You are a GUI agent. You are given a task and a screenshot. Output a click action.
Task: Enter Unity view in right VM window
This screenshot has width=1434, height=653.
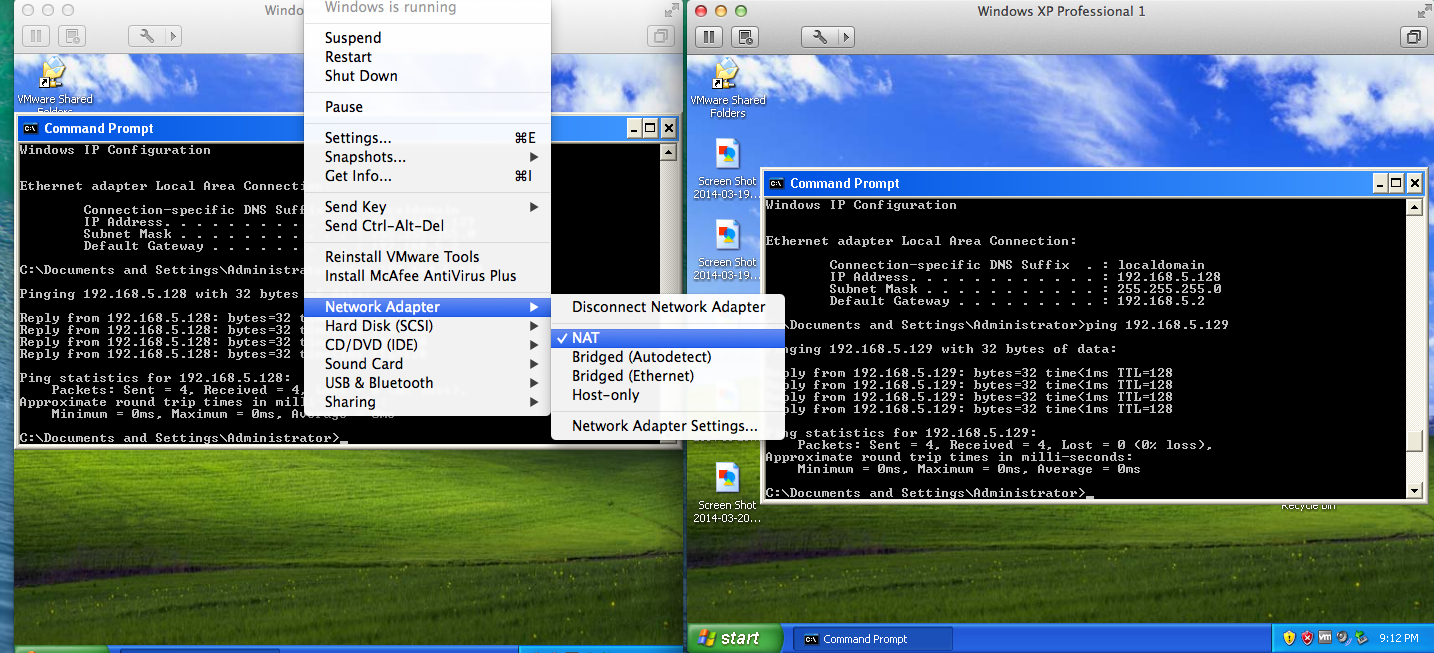[1414, 37]
